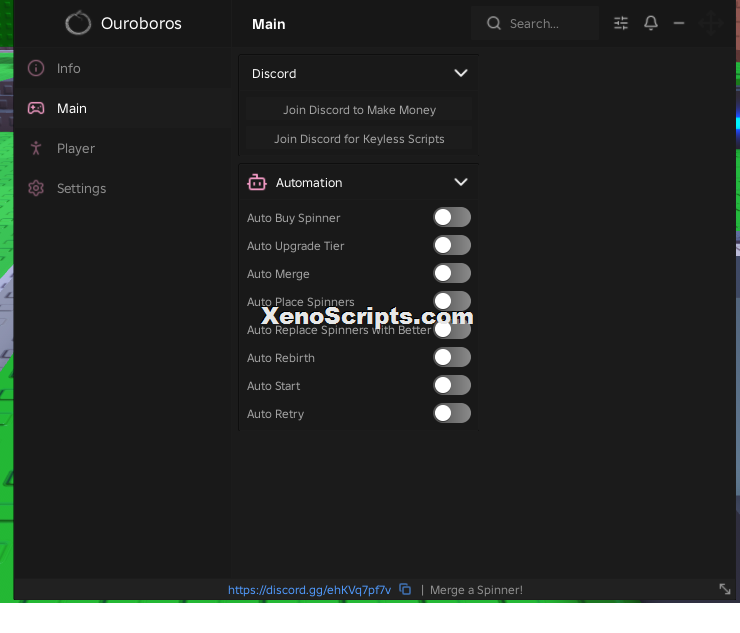Copy the Discord link with copy icon
Viewport: 740px width, 633px height.
[405, 589]
